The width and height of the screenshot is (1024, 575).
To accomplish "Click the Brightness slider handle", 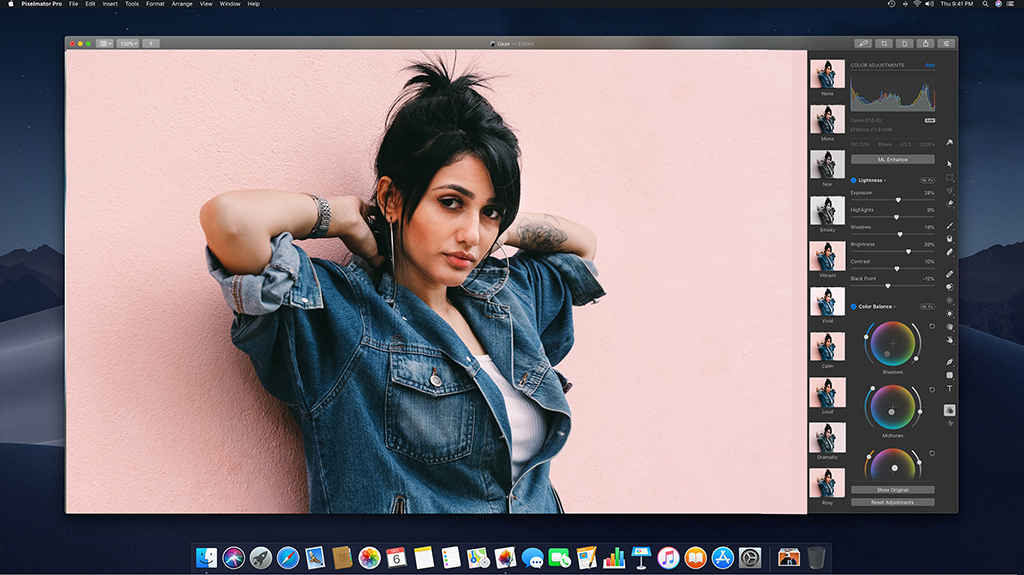I will 908,252.
